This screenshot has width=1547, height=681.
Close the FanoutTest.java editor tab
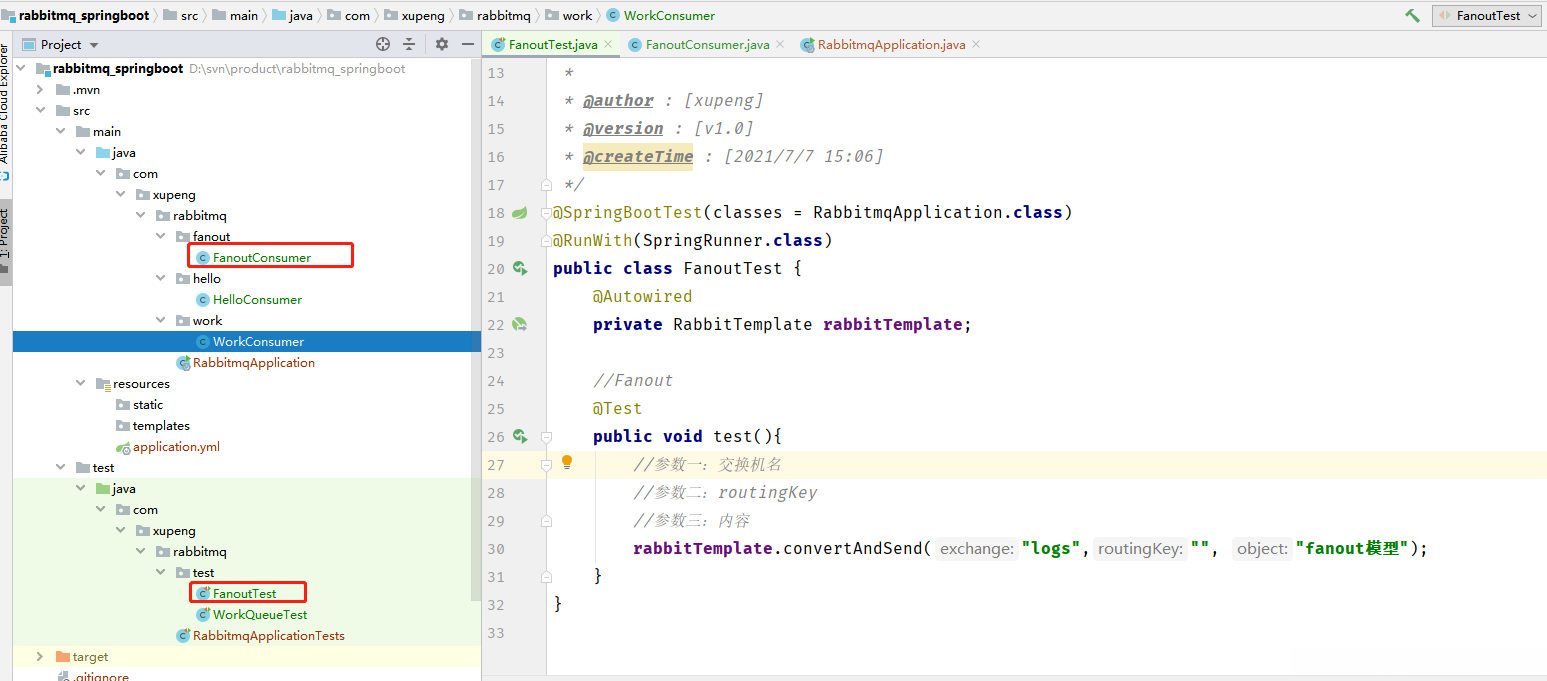[x=608, y=44]
